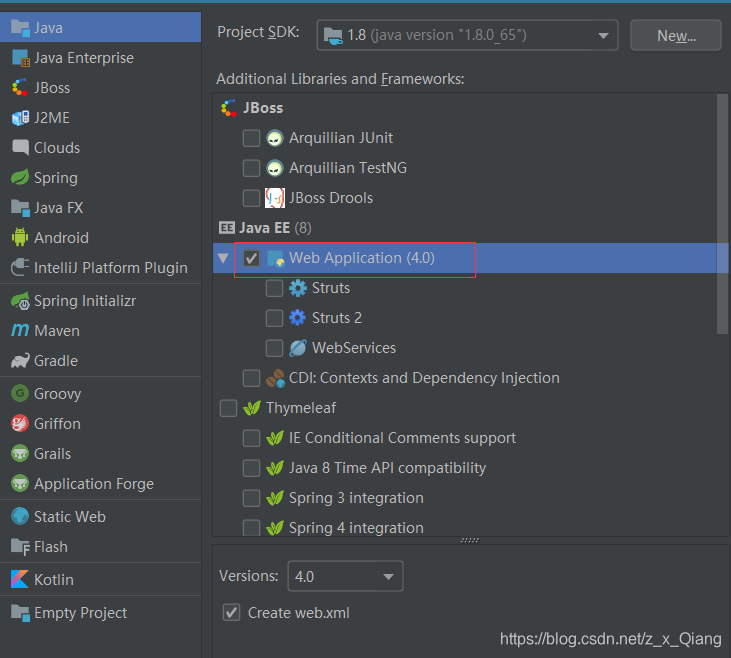Check the CDI Contexts and Dependency Injection checkbox

click(251, 378)
